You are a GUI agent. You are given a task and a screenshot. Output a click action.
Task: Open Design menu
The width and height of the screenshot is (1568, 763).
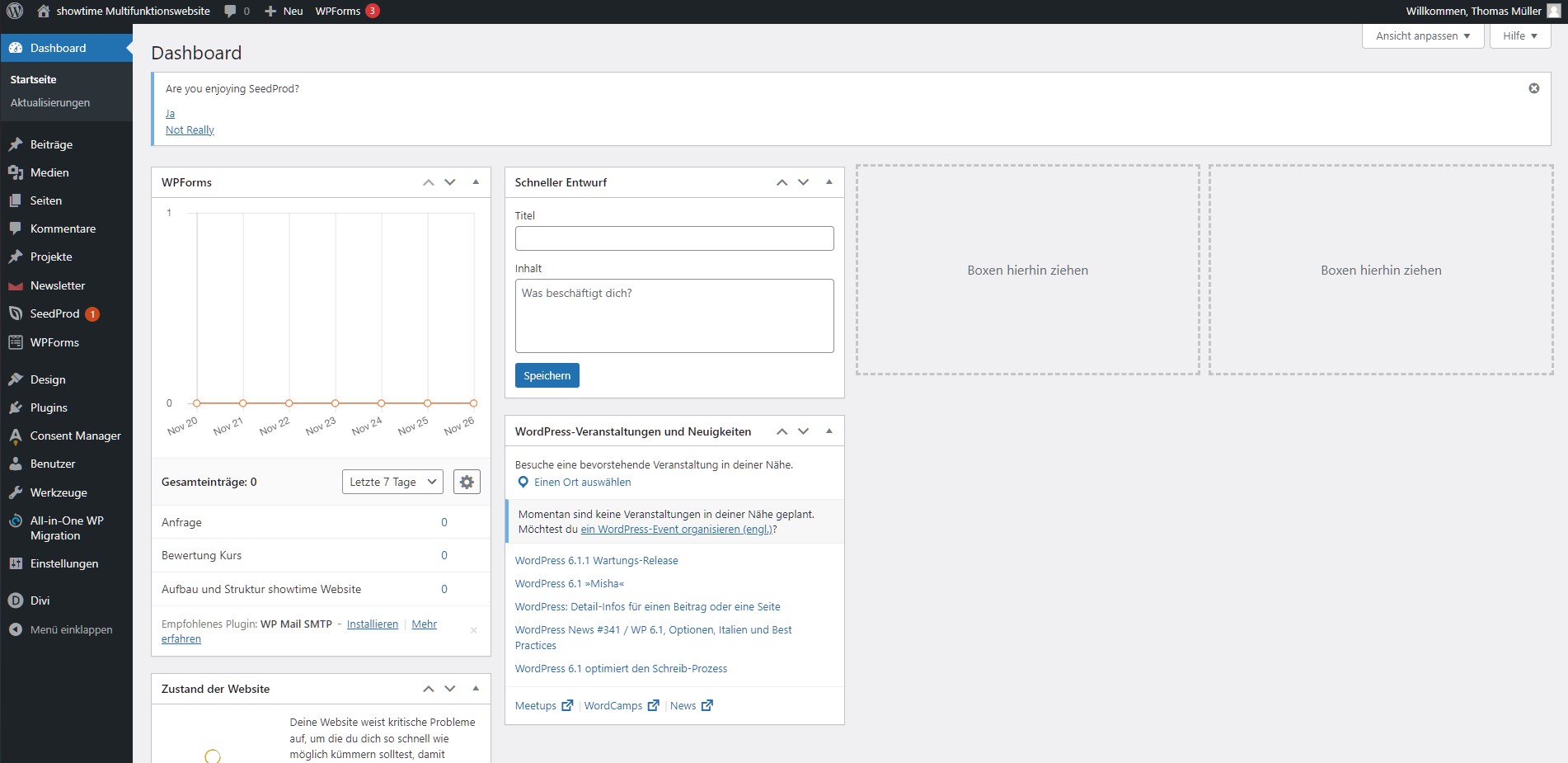(x=66, y=379)
